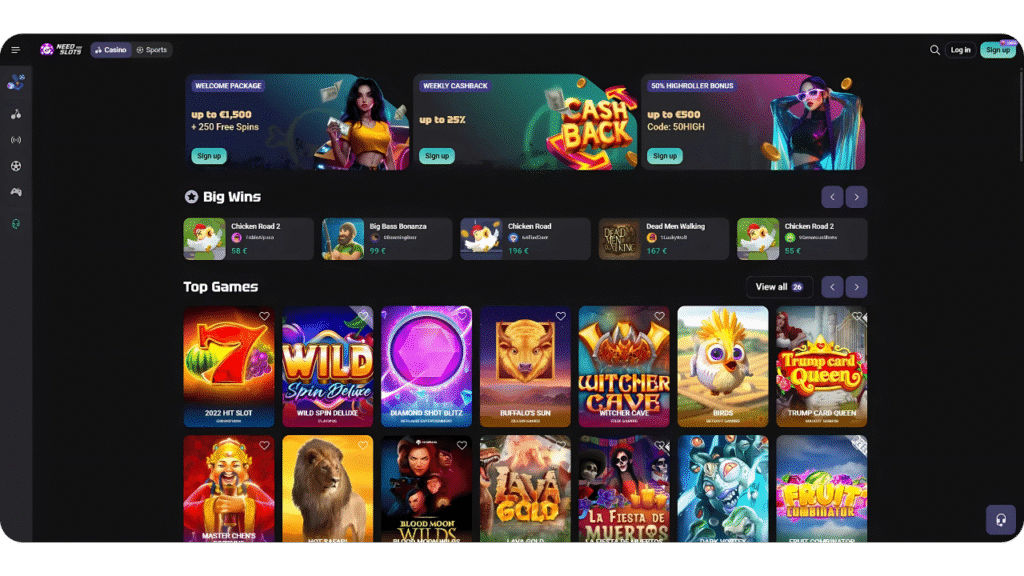Open the Diamond Shot Blitz game thumbnail
The width and height of the screenshot is (1024, 576).
tap(426, 366)
